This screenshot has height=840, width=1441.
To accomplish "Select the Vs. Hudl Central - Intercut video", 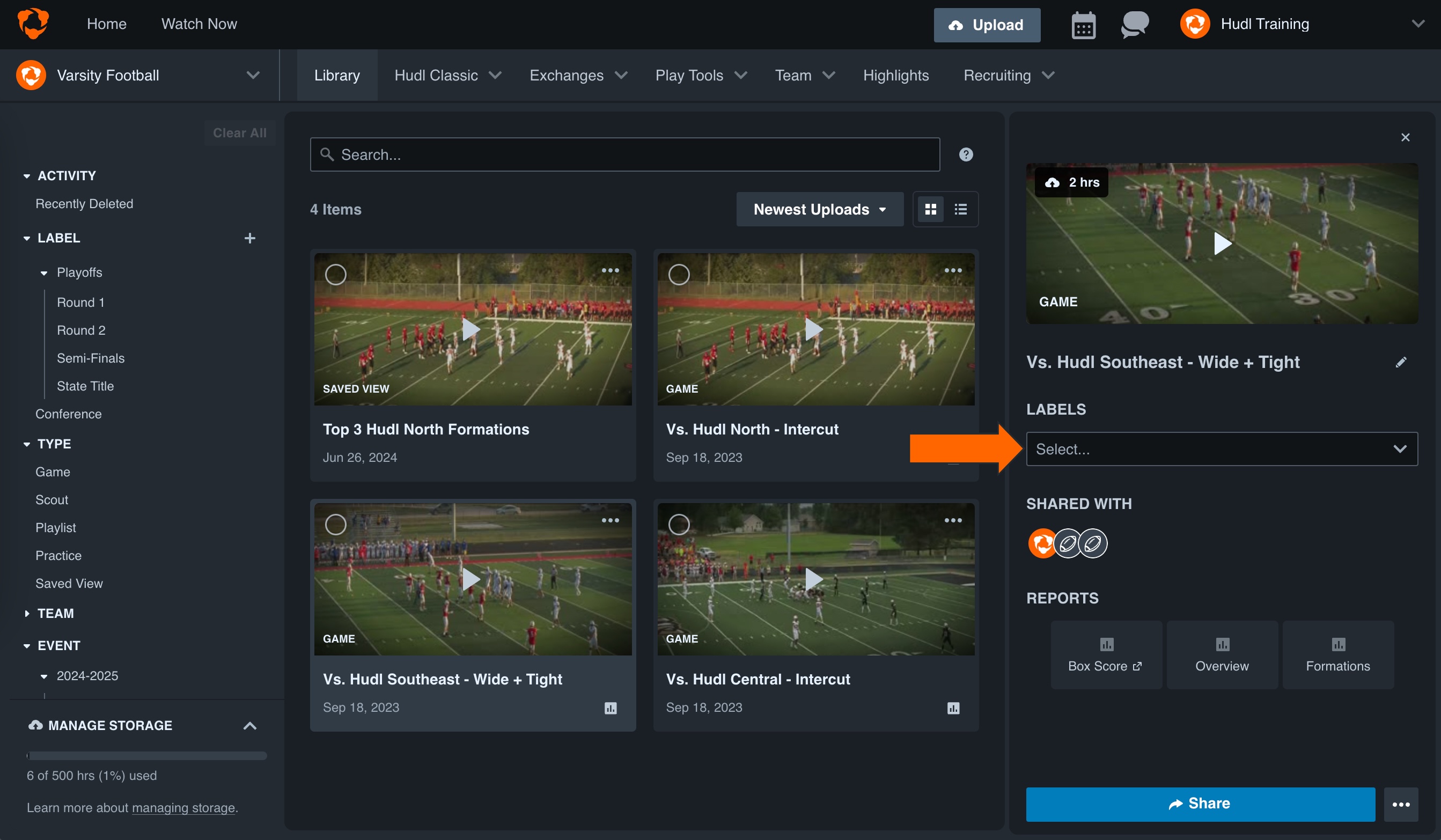I will pyautogui.click(x=679, y=524).
